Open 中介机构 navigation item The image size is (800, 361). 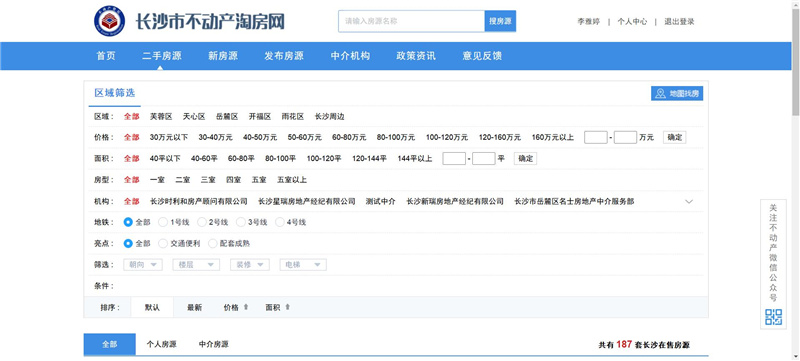(350, 56)
